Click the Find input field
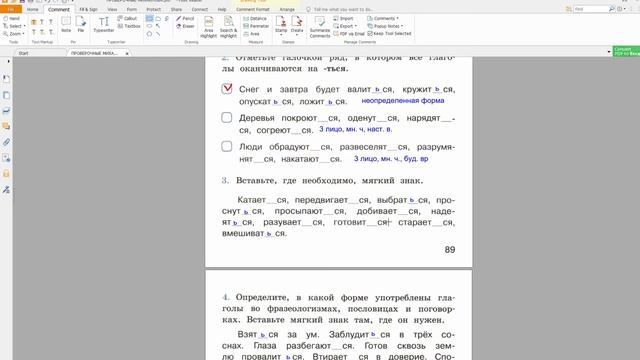Screen dimensions: 640x360 [x=591, y=9]
